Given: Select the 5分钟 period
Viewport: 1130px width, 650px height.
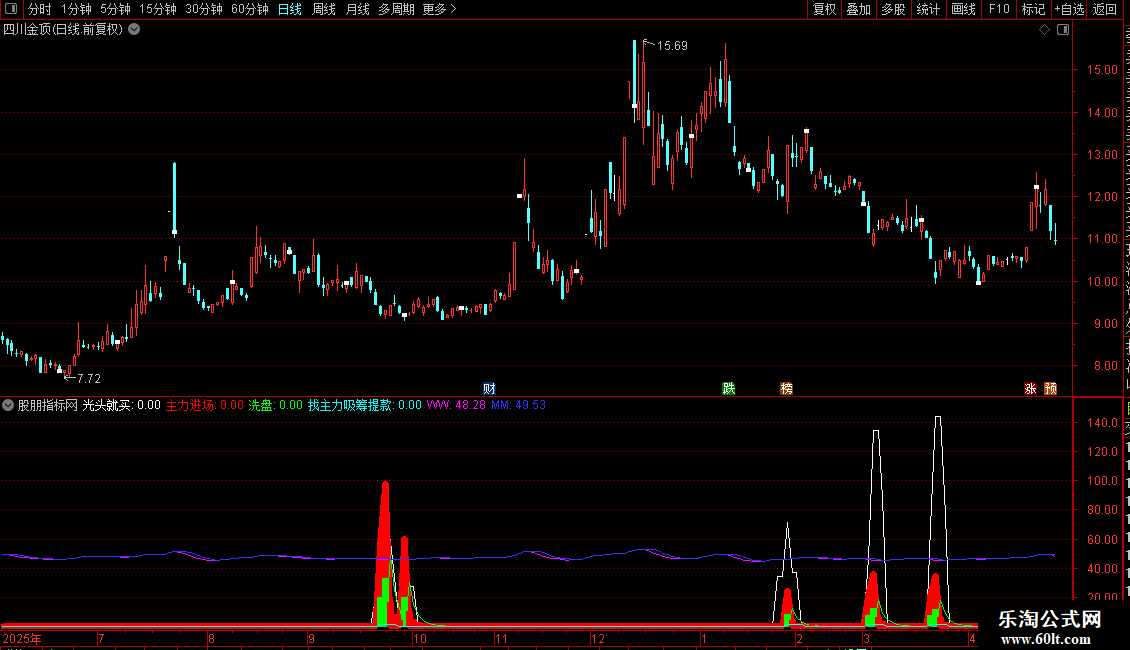Looking at the screenshot, I should (115, 9).
